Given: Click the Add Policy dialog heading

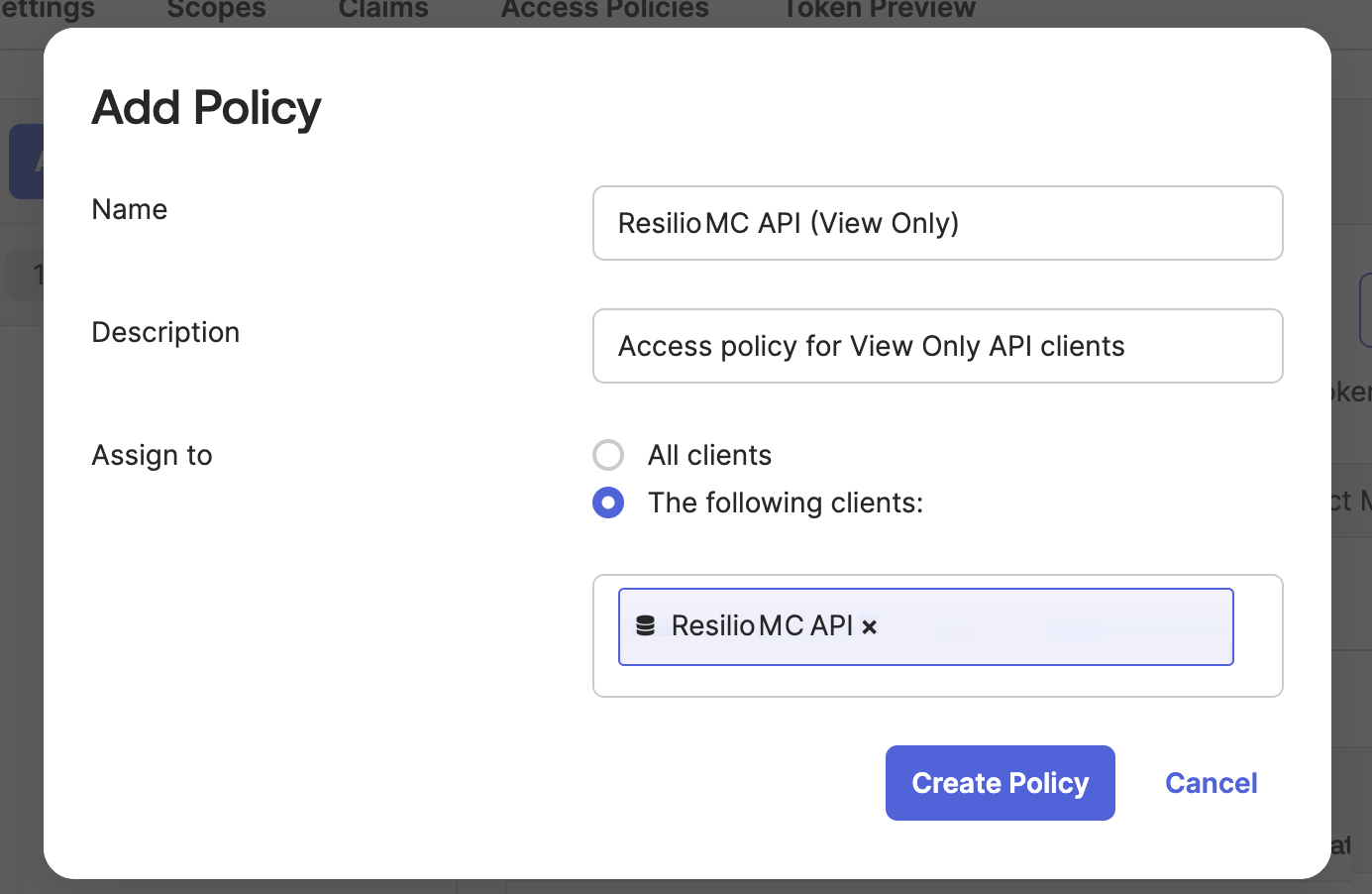Looking at the screenshot, I should coord(206,107).
